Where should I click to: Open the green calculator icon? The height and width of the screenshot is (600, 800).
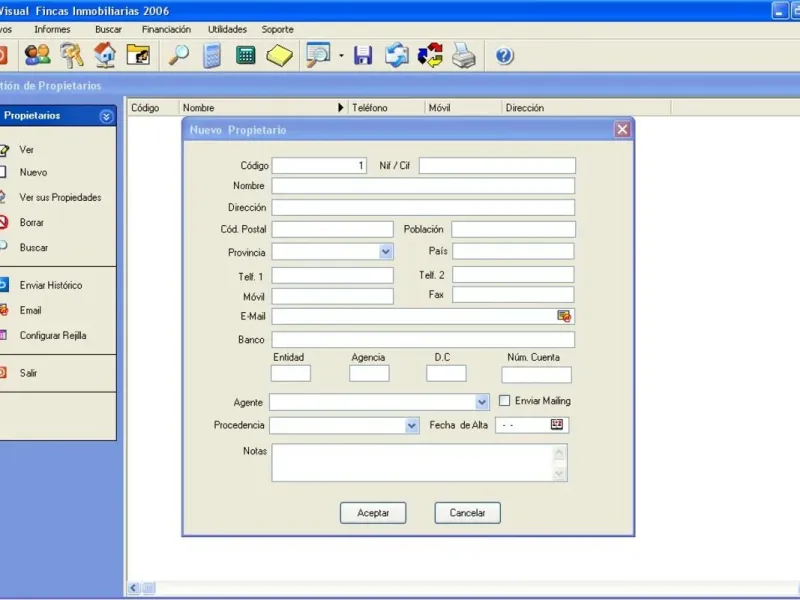pos(245,55)
